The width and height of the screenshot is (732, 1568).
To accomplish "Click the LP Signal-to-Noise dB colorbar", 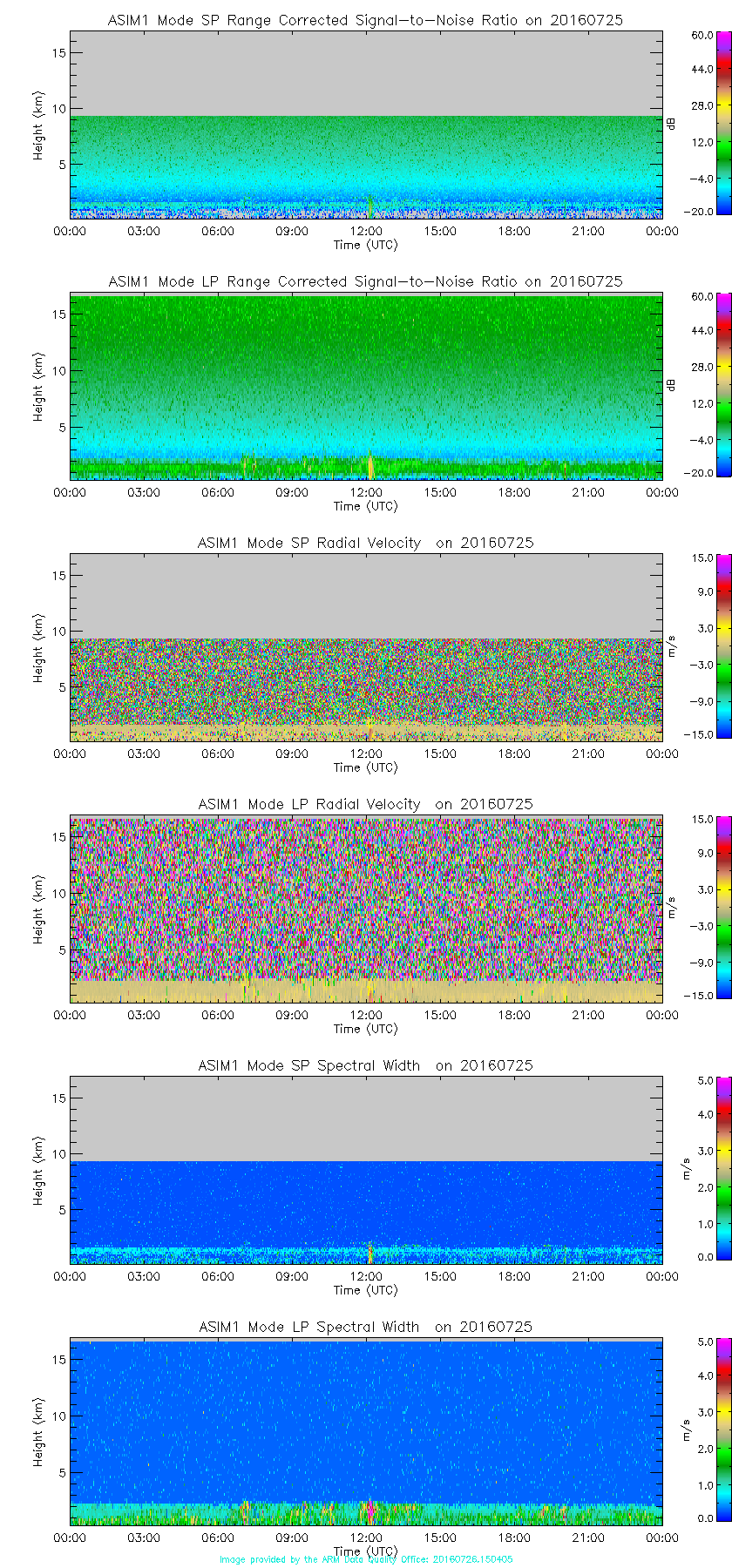I will 723,385.
